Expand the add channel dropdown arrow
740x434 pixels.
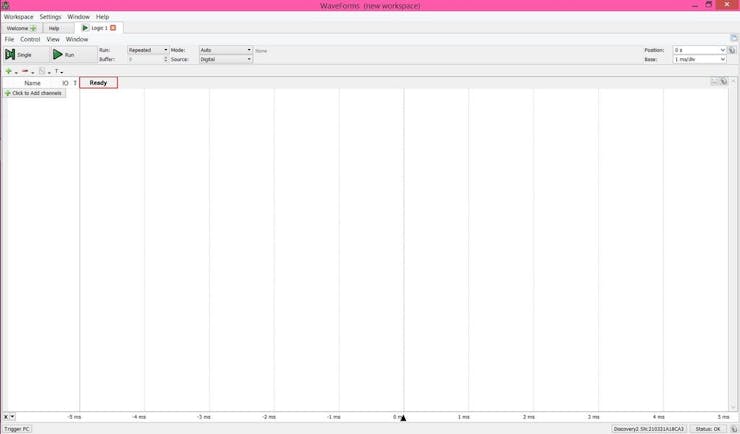[x=16, y=73]
